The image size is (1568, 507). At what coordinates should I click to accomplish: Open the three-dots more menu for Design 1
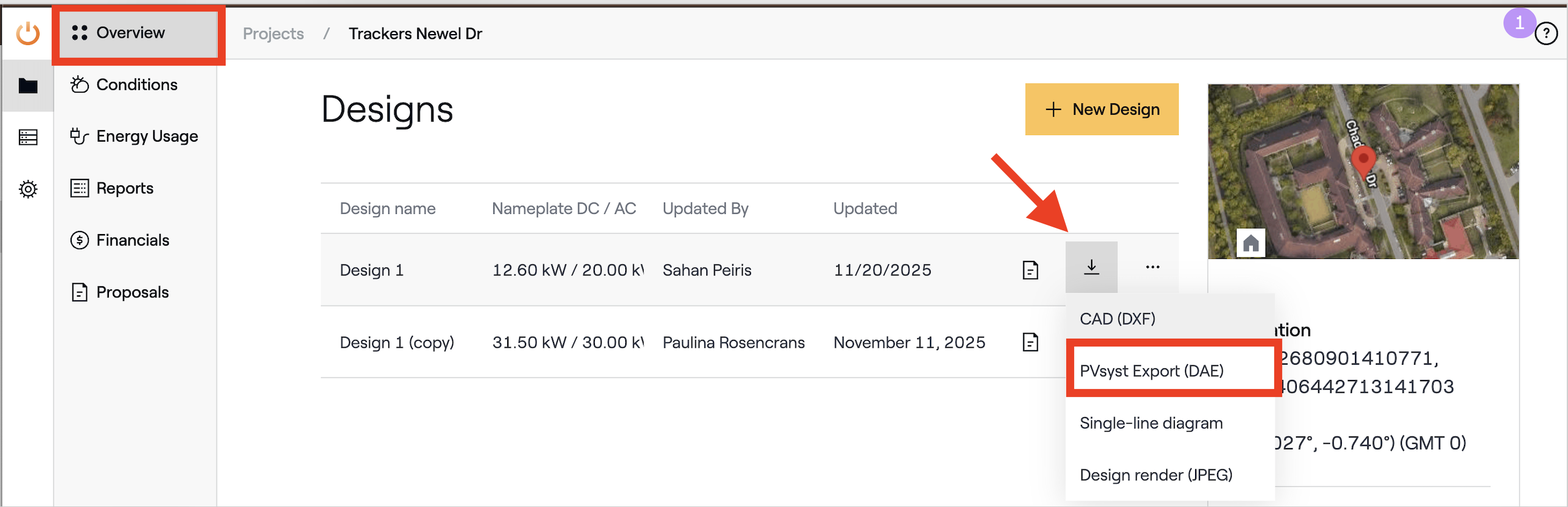(x=1152, y=267)
